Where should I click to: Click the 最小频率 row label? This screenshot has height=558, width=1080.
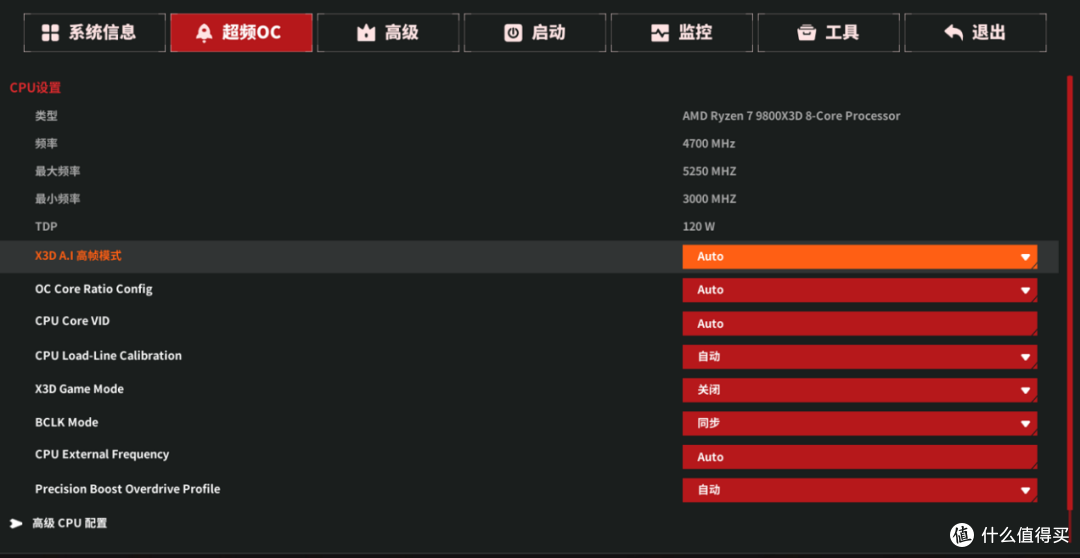click(58, 198)
